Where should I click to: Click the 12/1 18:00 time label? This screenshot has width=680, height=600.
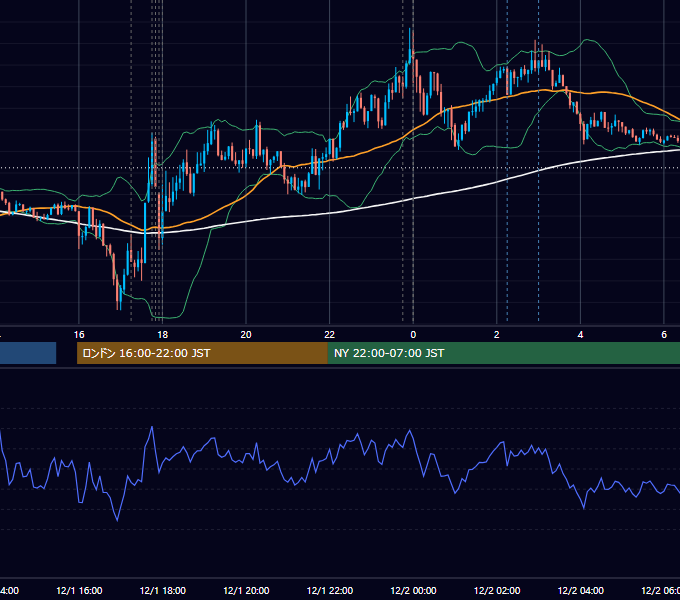(x=163, y=590)
